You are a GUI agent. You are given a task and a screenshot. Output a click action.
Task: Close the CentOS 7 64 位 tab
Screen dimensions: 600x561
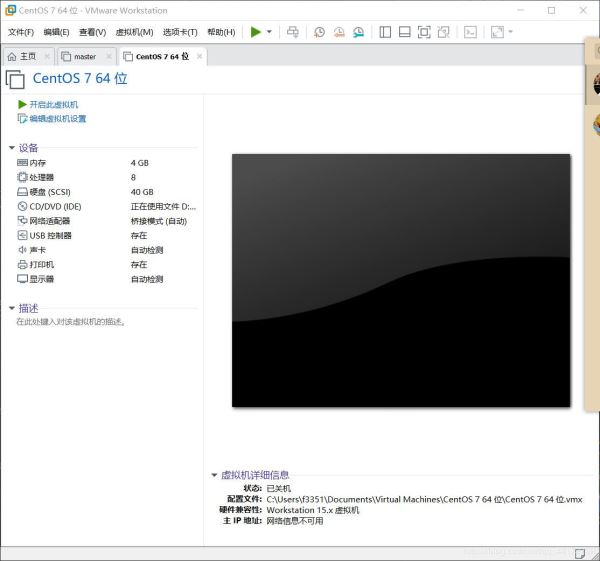(199, 57)
